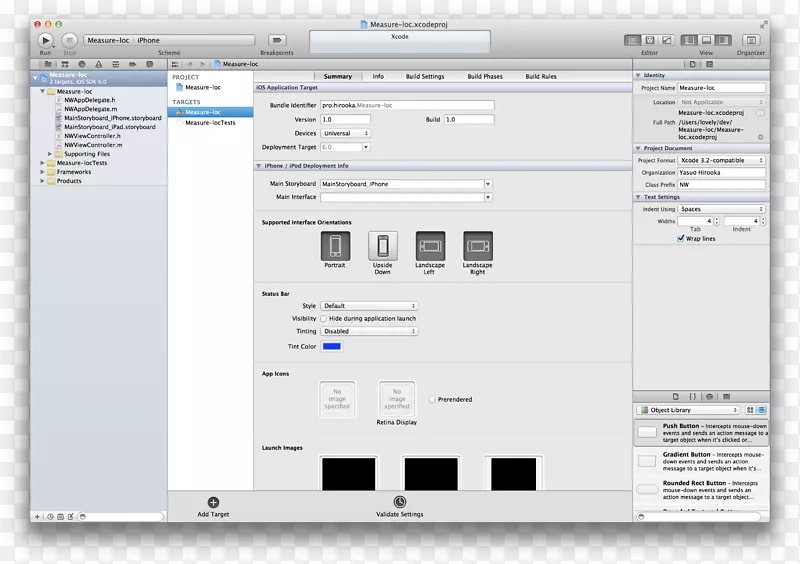Screen dimensions: 800x564
Task: Click Validate Settings
Action: pyautogui.click(x=399, y=507)
